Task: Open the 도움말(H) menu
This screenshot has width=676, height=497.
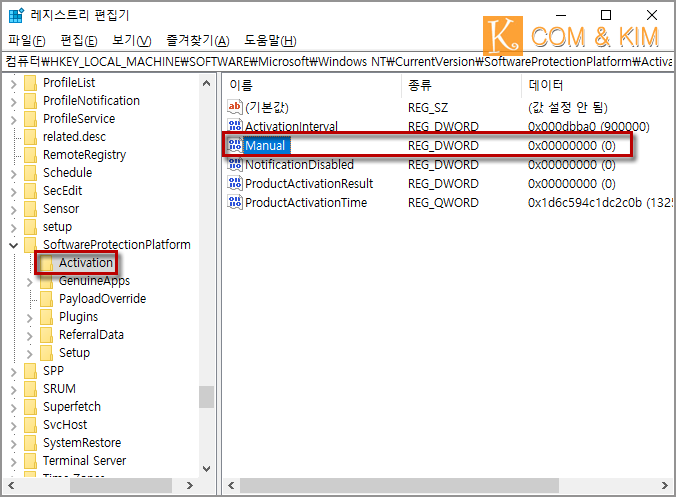Action: click(270, 41)
